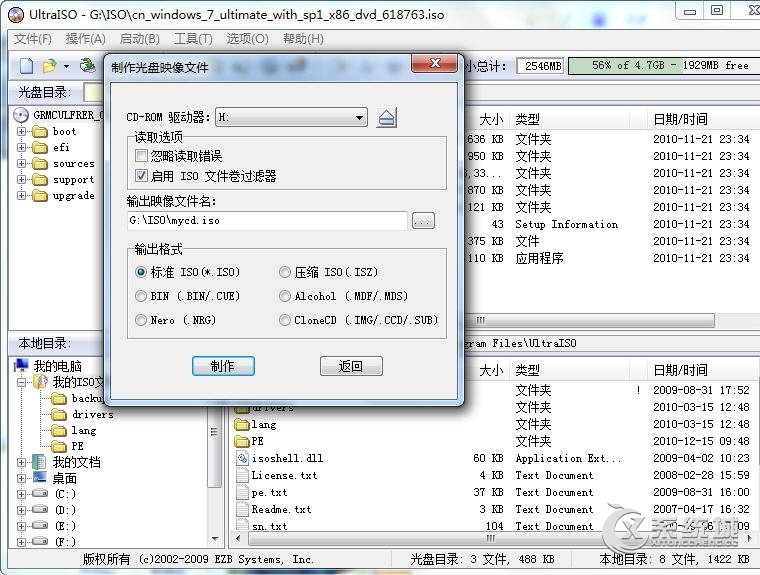
Task: Expand the sources folder node
Action: pos(21,163)
